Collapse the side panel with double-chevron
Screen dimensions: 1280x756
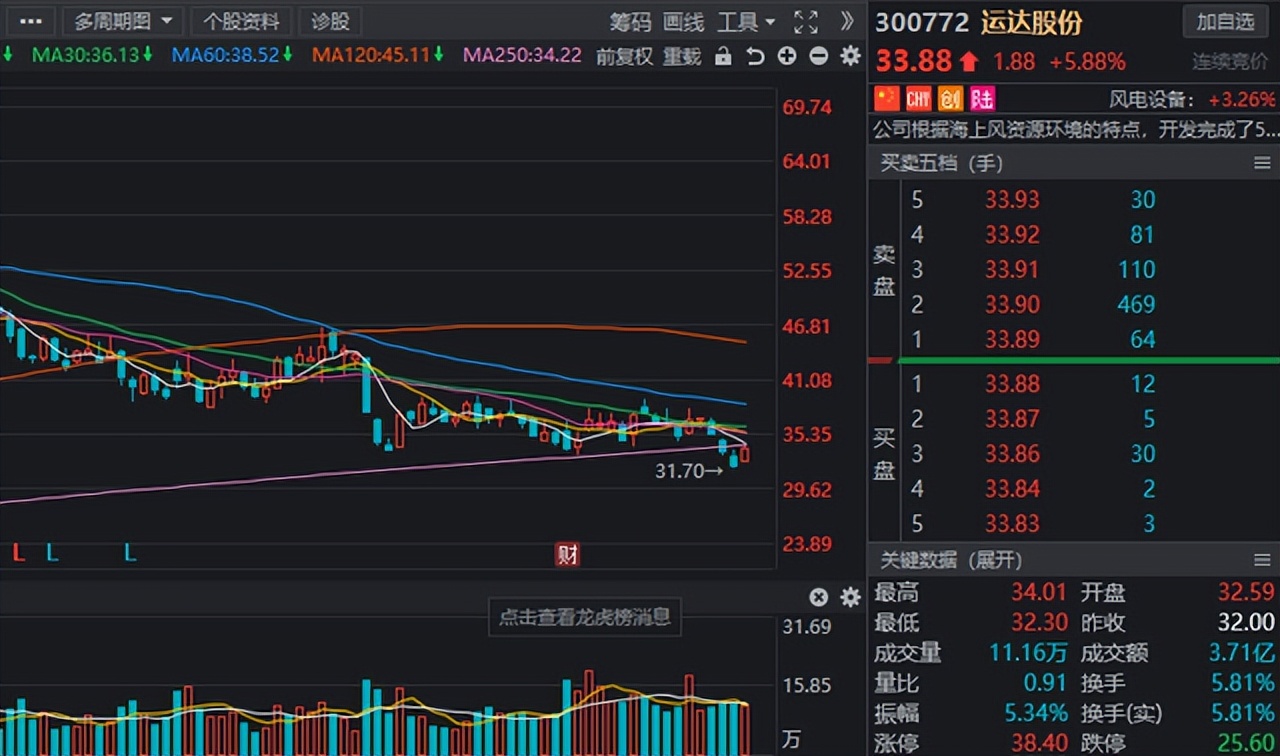847,21
